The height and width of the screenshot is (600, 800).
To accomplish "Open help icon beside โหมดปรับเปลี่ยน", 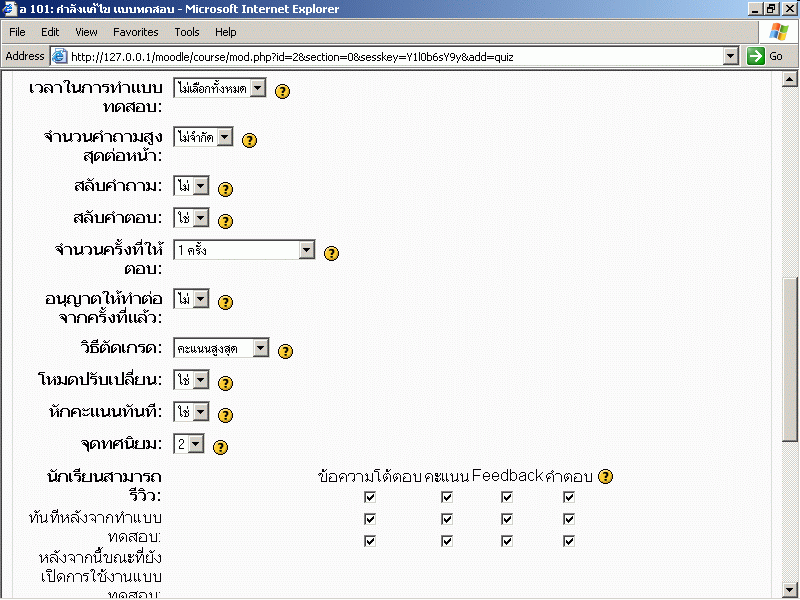I will [x=225, y=383].
